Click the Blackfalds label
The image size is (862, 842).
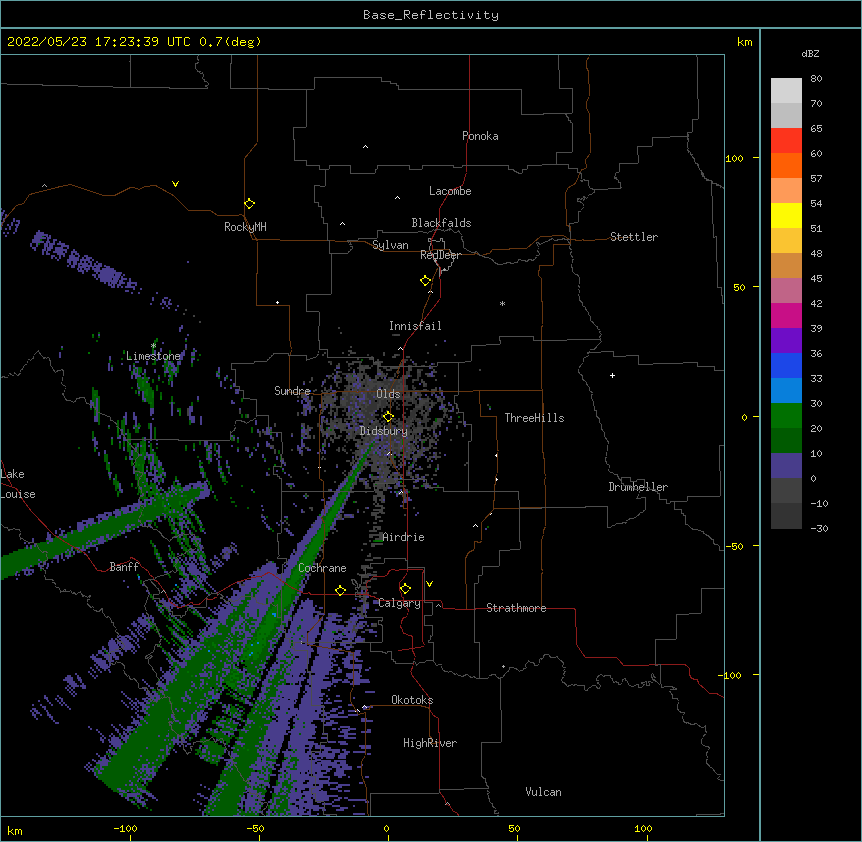click(441, 223)
